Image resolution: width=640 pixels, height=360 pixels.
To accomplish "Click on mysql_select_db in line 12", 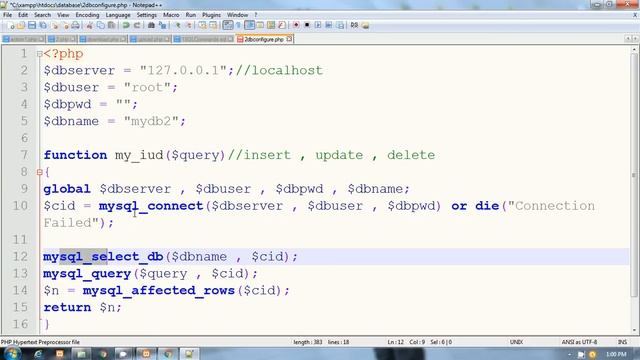I will 103,257.
